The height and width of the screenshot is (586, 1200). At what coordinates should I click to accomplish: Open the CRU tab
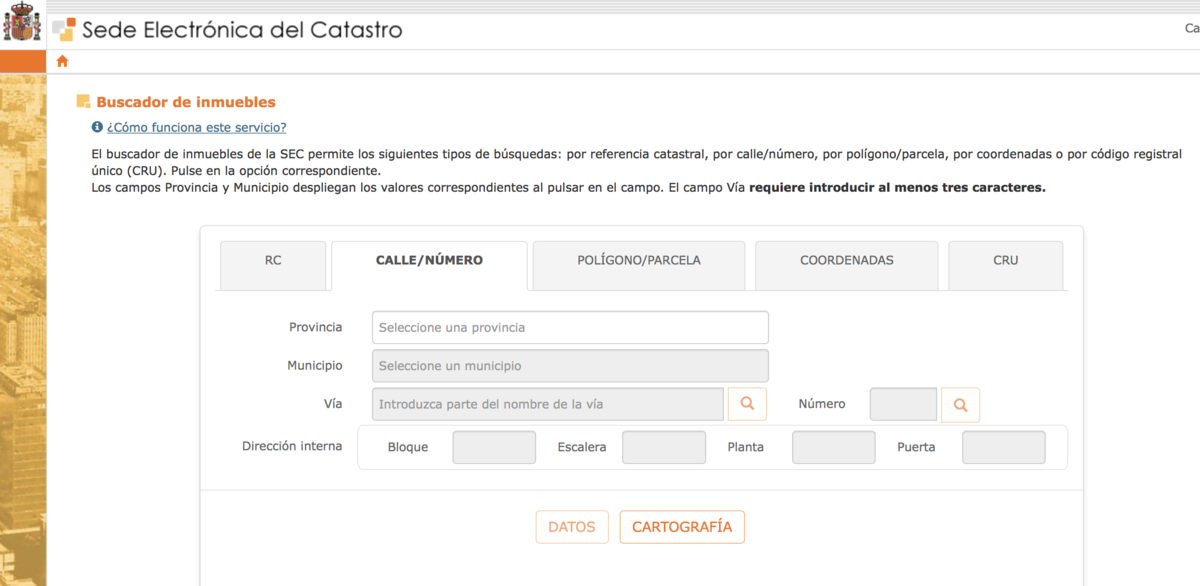(1006, 265)
